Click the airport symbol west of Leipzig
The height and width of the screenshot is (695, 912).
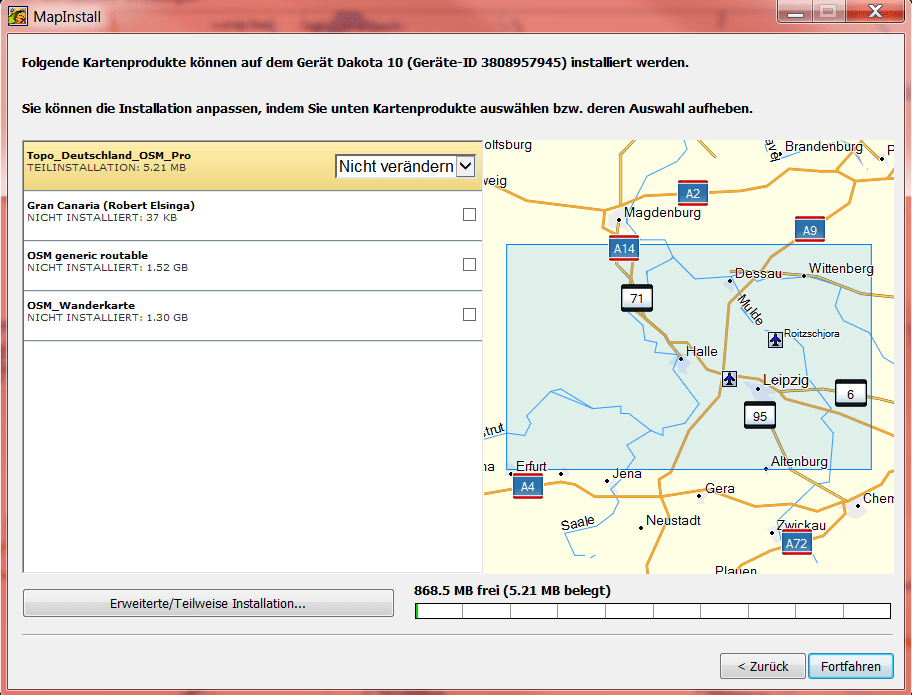point(729,378)
